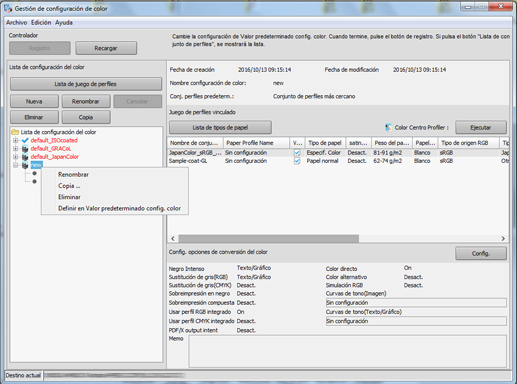Click the right arrow of the horizontal scrollbar

(x=503, y=239)
